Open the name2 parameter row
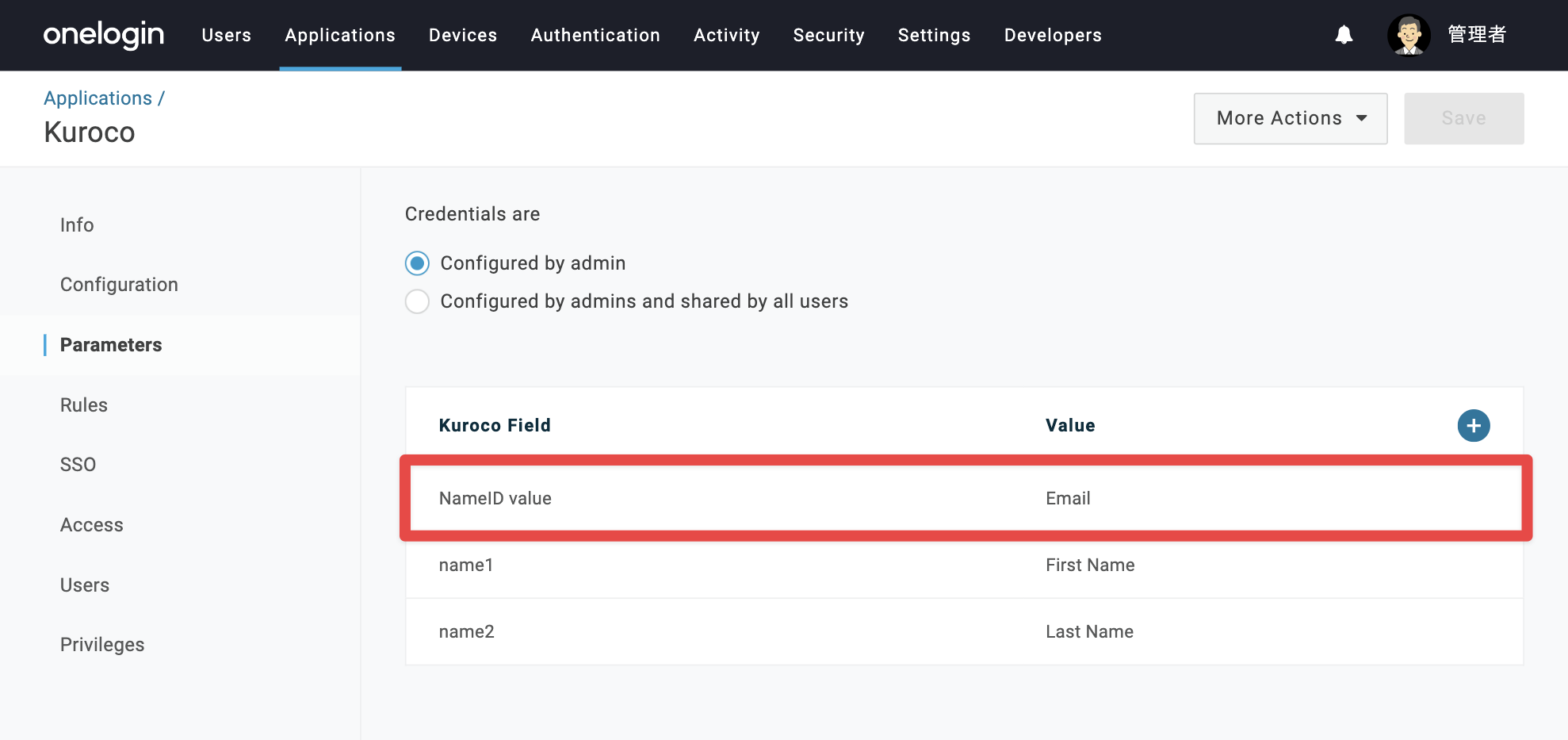Image resolution: width=1568 pixels, height=740 pixels. click(x=965, y=631)
